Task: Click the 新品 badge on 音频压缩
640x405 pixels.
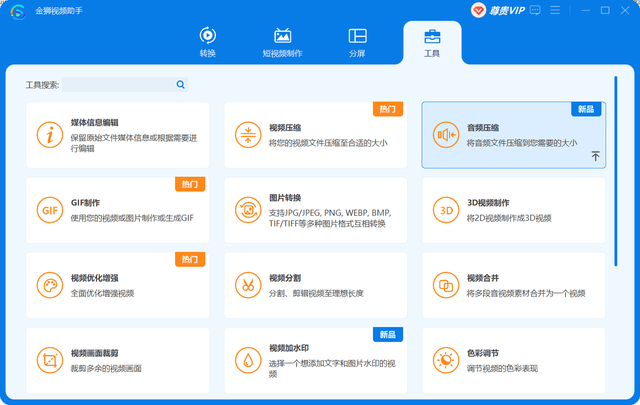Action: tap(586, 109)
